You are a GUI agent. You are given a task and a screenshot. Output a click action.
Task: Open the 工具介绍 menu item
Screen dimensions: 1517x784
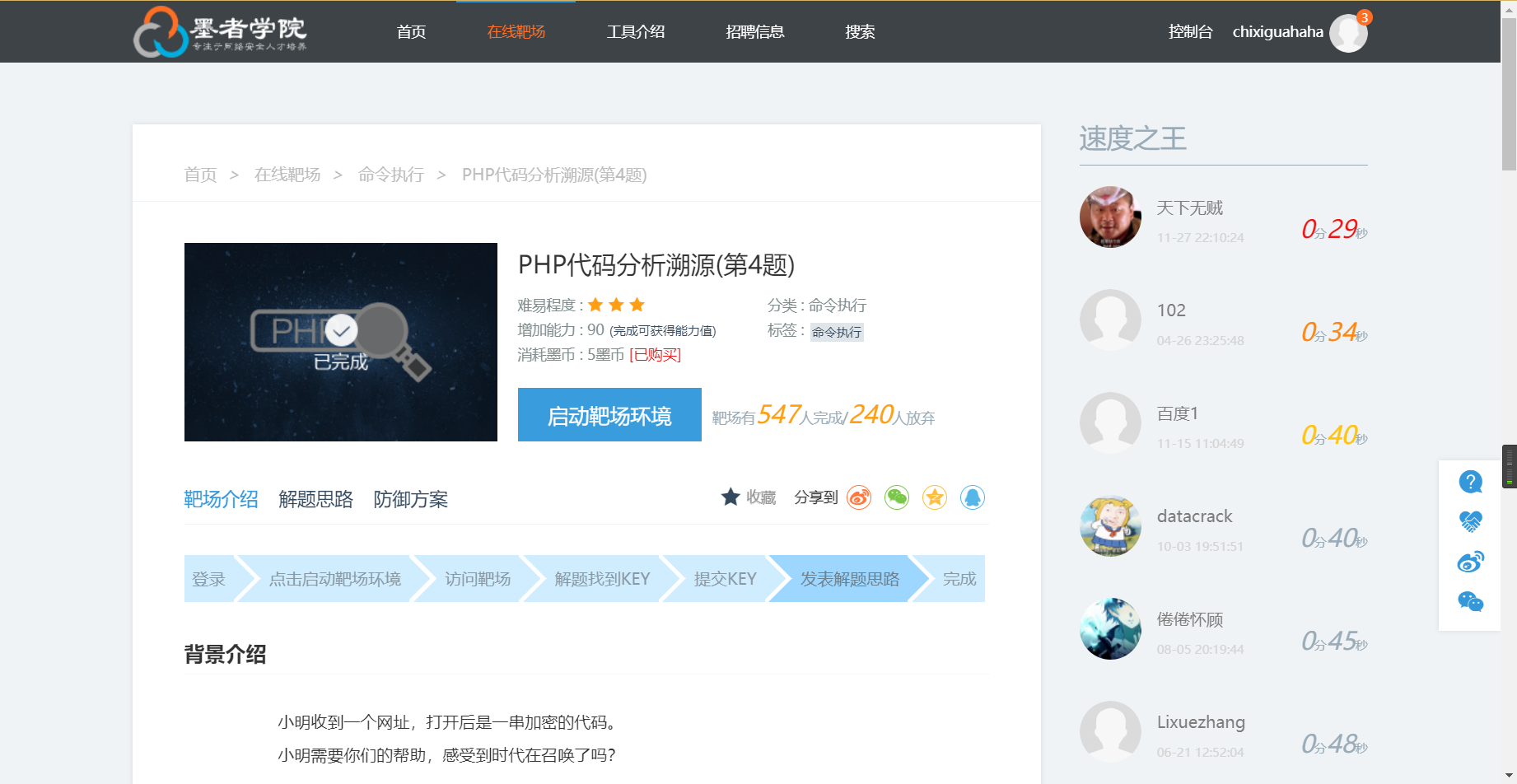click(x=635, y=32)
